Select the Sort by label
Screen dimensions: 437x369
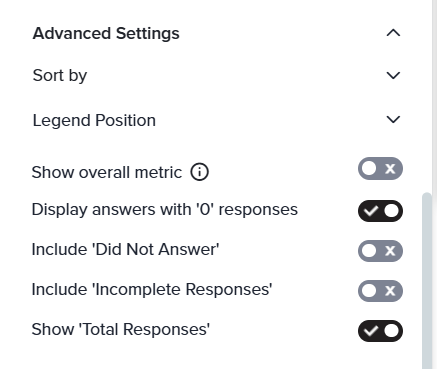[60, 75]
